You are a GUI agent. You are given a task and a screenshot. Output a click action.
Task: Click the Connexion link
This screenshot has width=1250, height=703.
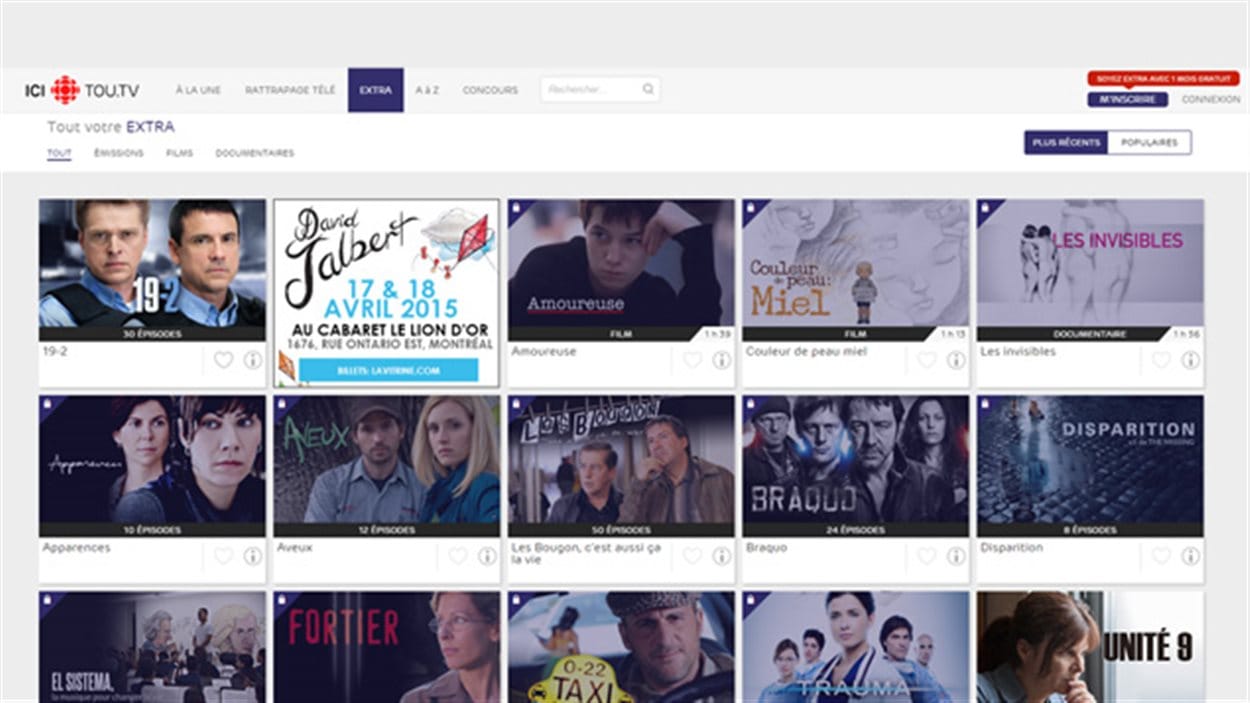click(x=1210, y=100)
